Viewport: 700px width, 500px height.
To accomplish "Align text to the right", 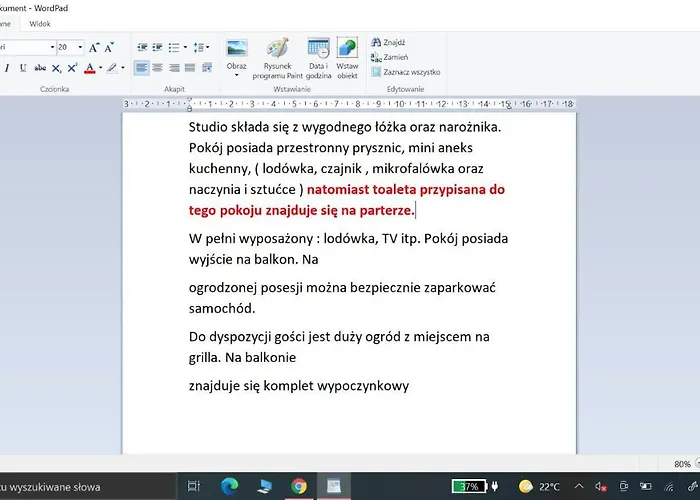I will pyautogui.click(x=174, y=68).
